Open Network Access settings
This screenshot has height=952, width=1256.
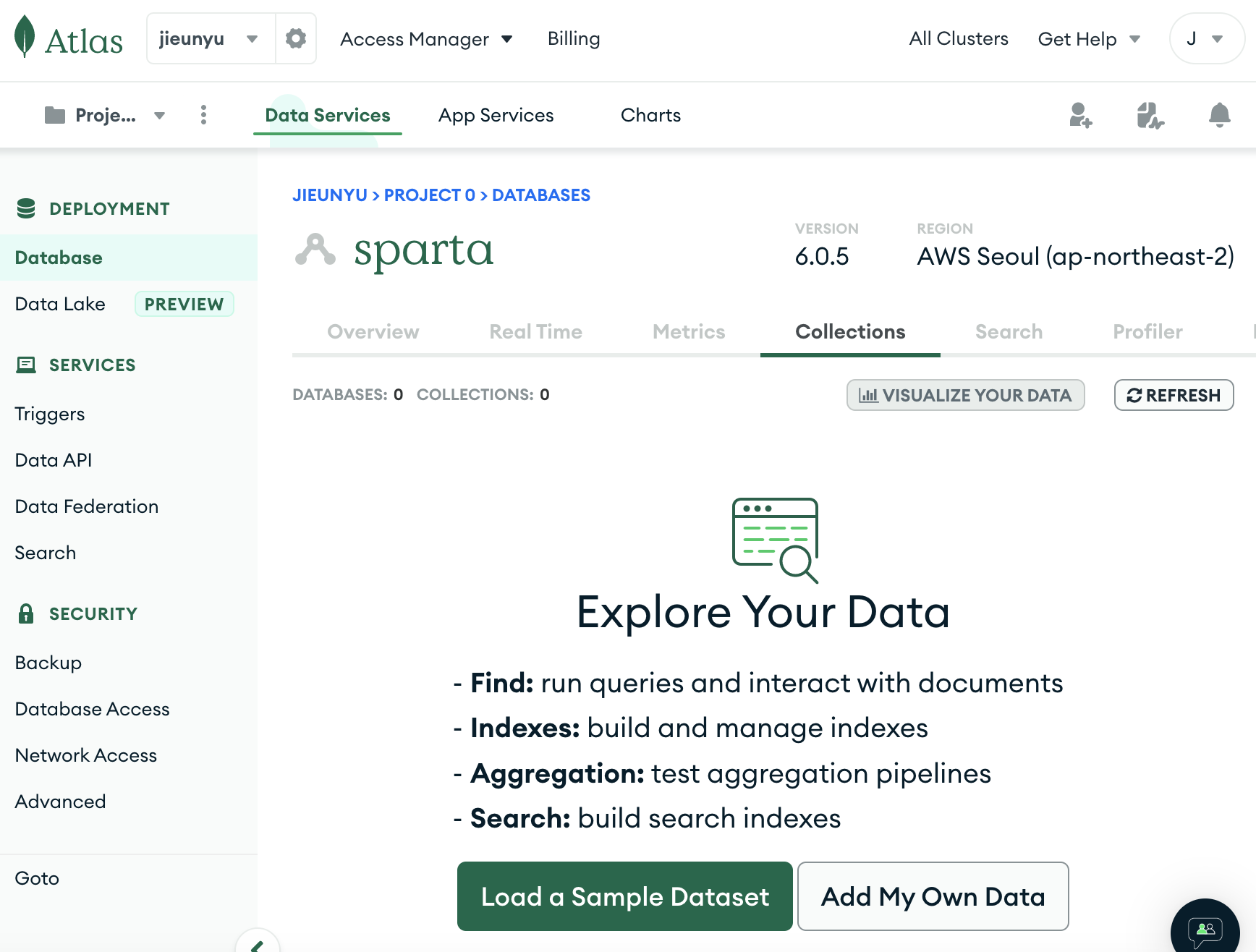tap(86, 755)
